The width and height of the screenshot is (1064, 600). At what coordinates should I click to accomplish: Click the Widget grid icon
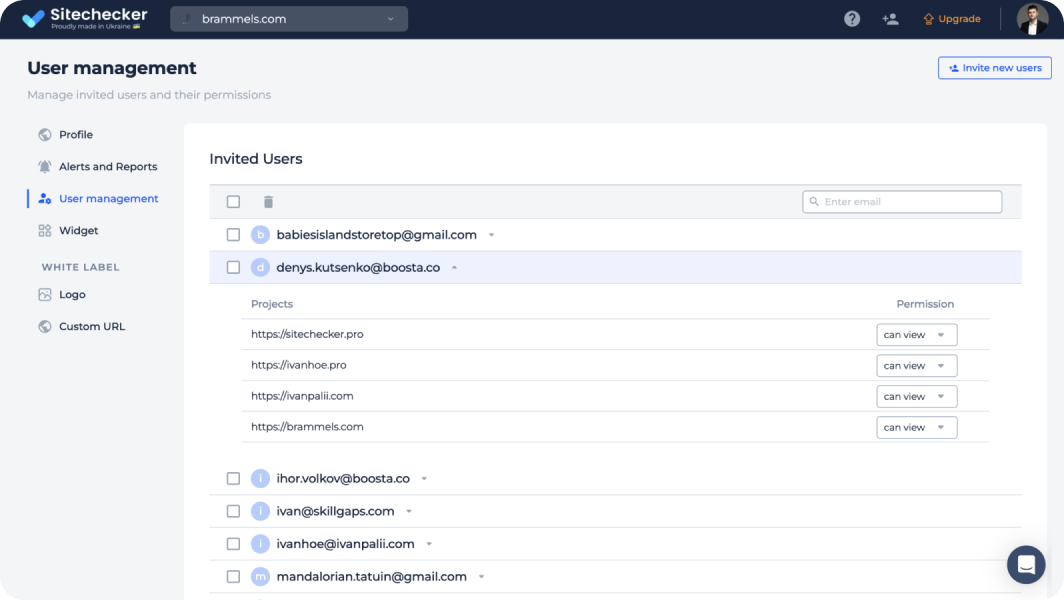[x=45, y=230]
